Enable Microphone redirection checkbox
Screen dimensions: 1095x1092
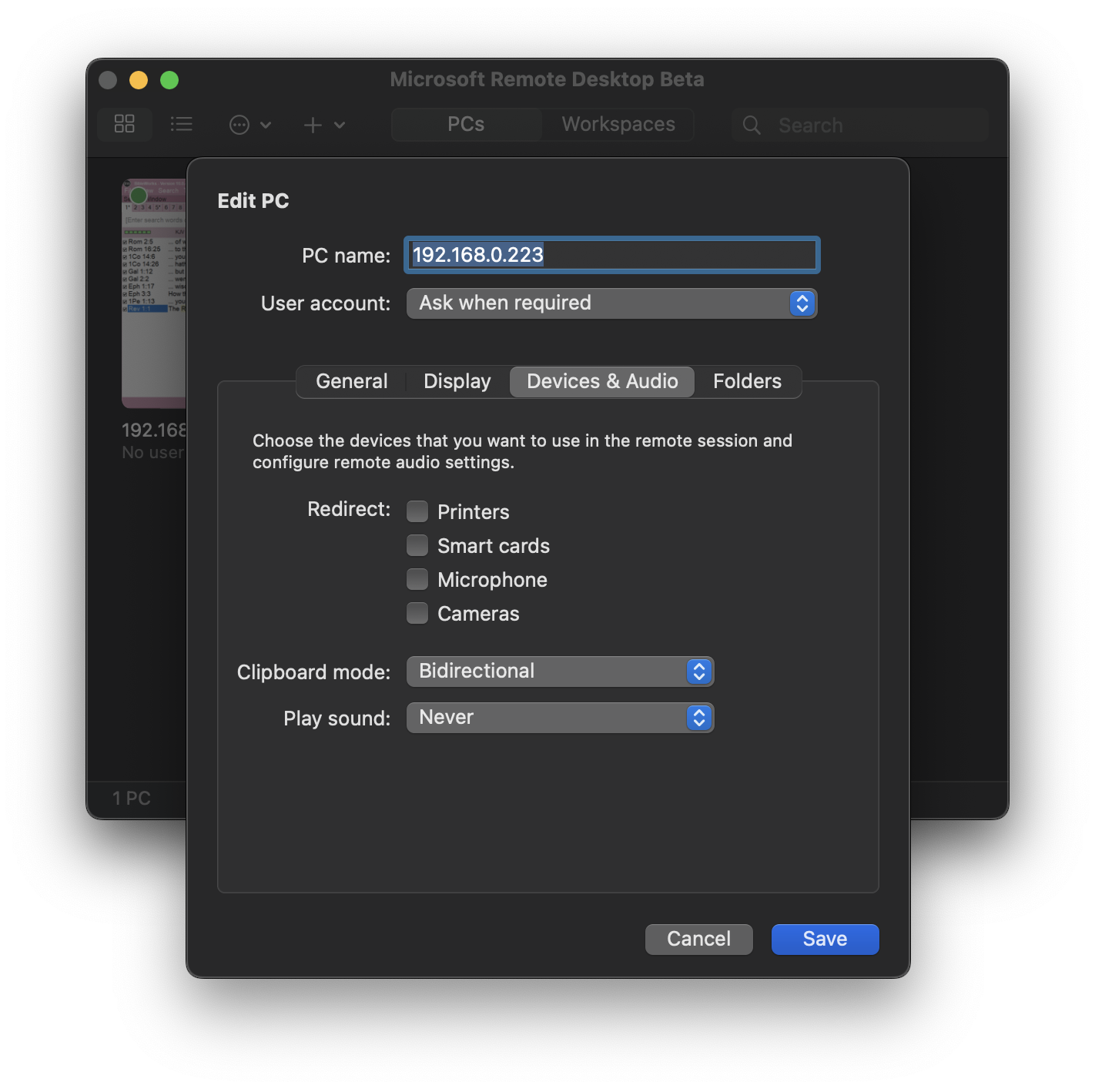tap(417, 579)
